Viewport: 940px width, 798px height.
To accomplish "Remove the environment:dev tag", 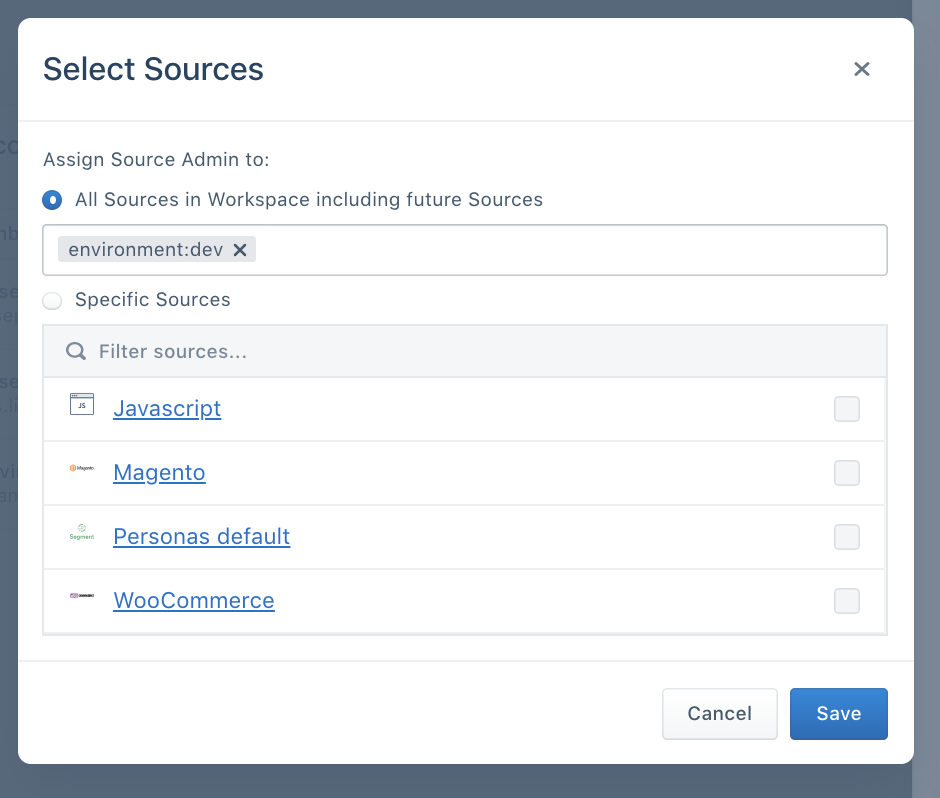I will [x=239, y=249].
